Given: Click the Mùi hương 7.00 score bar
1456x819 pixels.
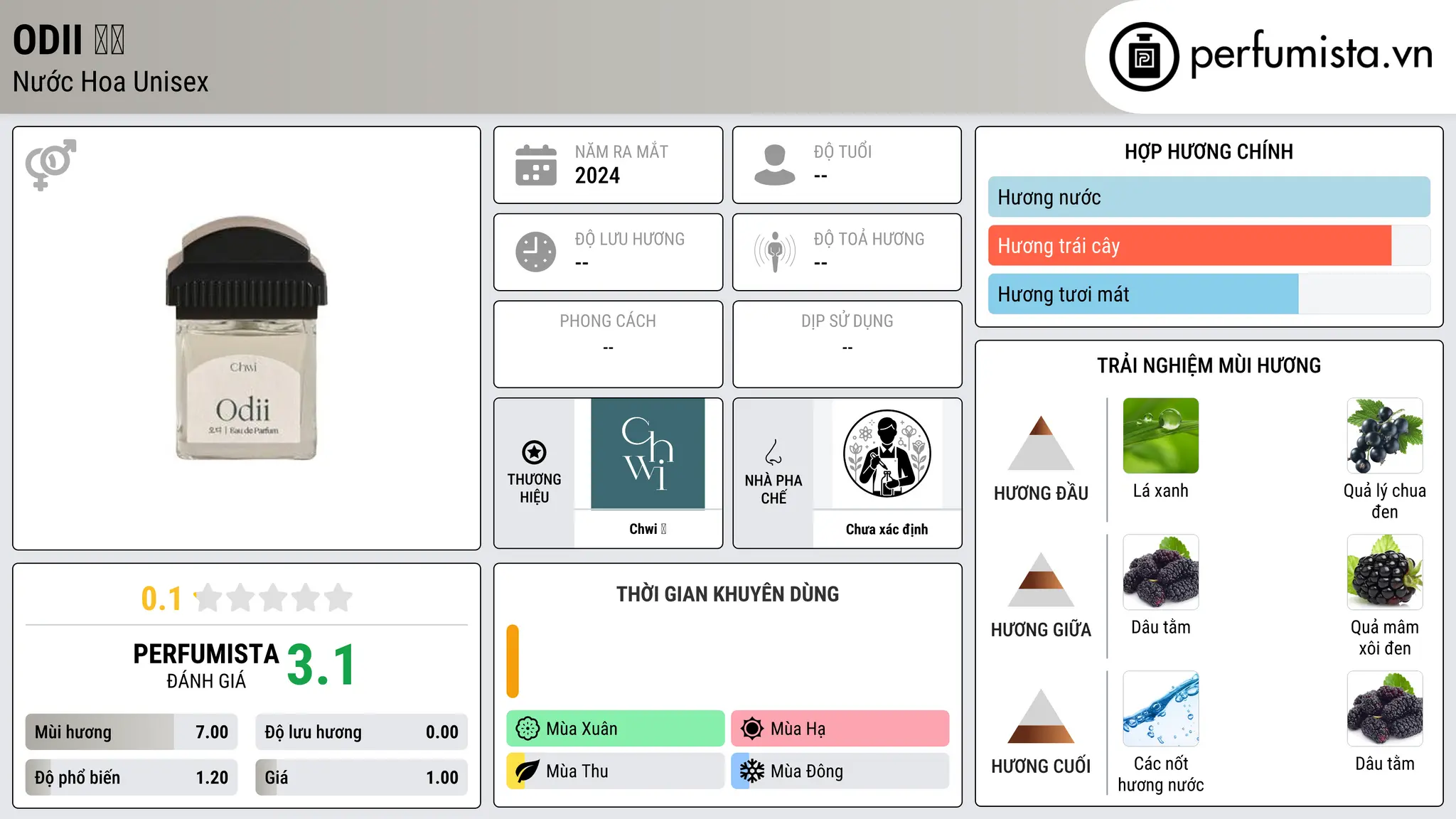Looking at the screenshot, I should [x=132, y=732].
